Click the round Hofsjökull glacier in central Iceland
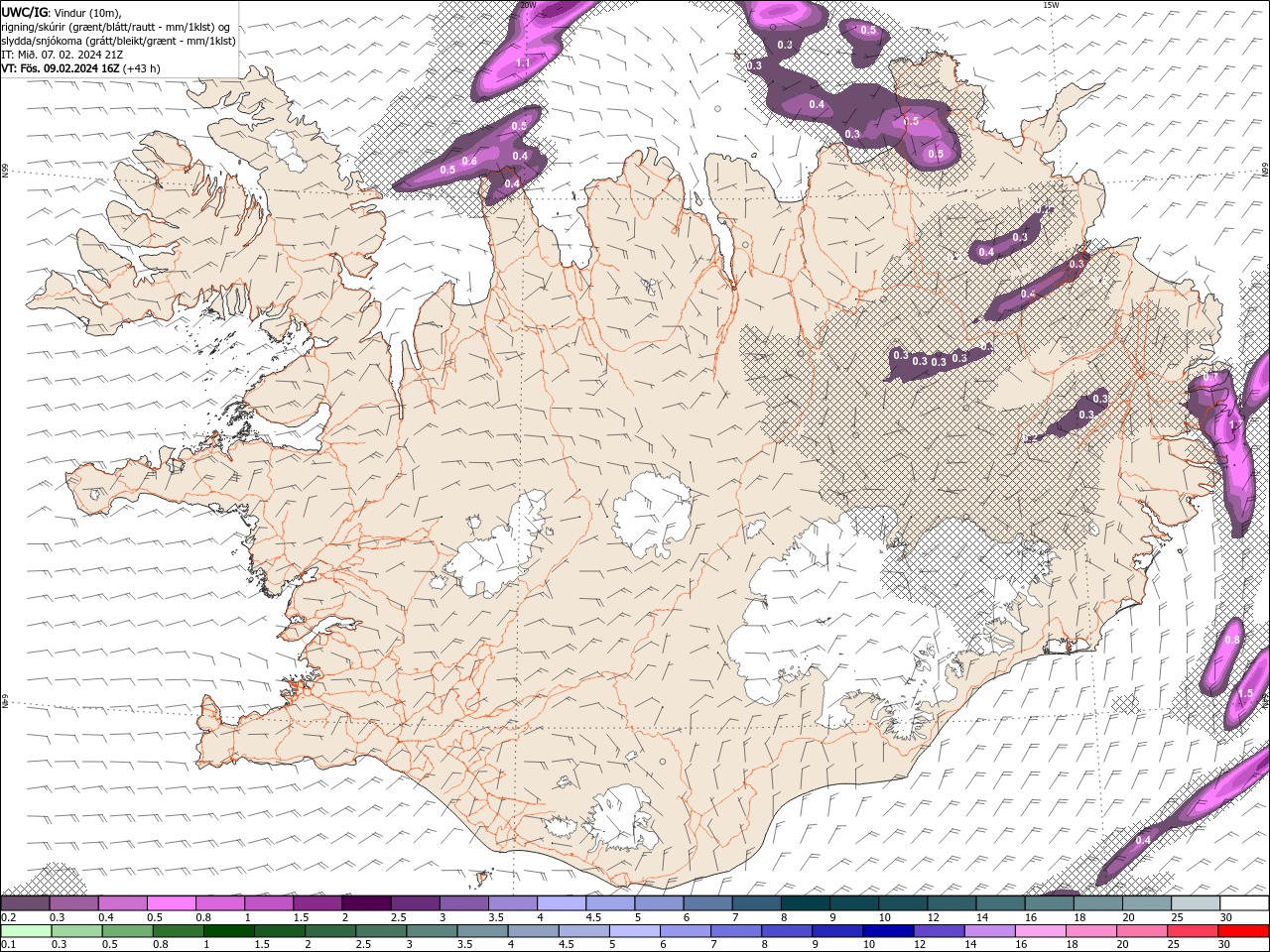 tap(653, 514)
